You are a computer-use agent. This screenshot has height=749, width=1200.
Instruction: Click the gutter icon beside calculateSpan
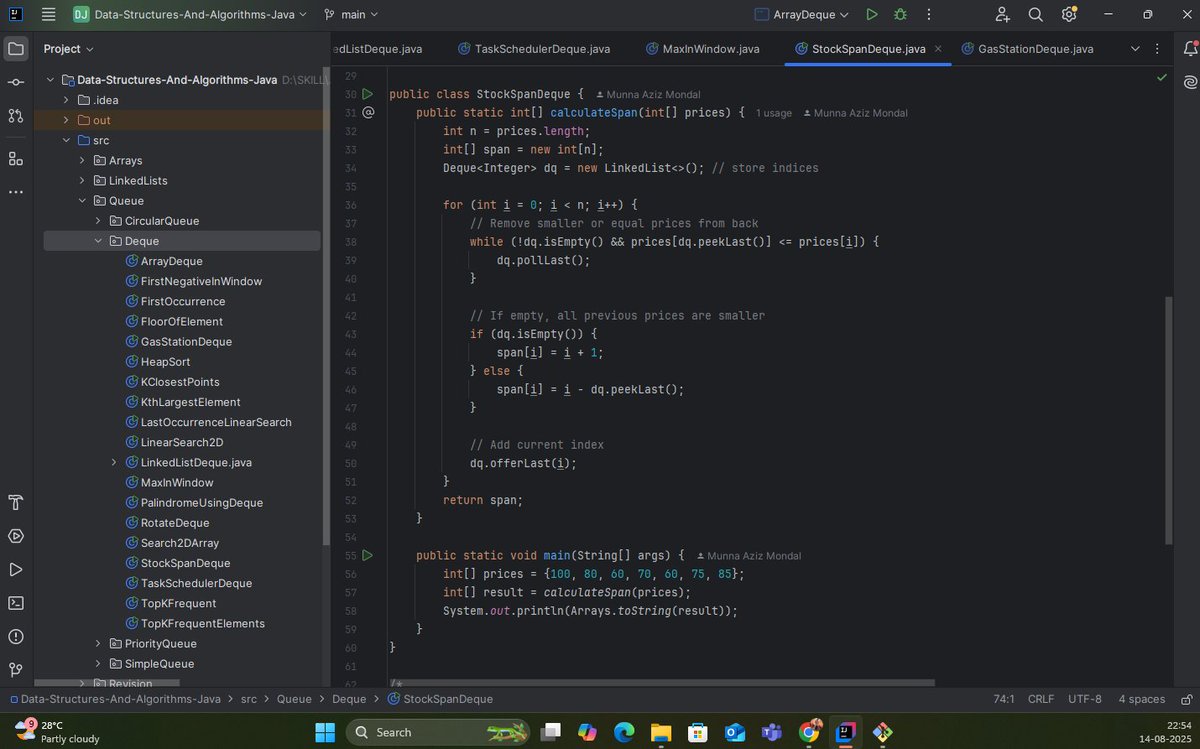[x=367, y=113]
